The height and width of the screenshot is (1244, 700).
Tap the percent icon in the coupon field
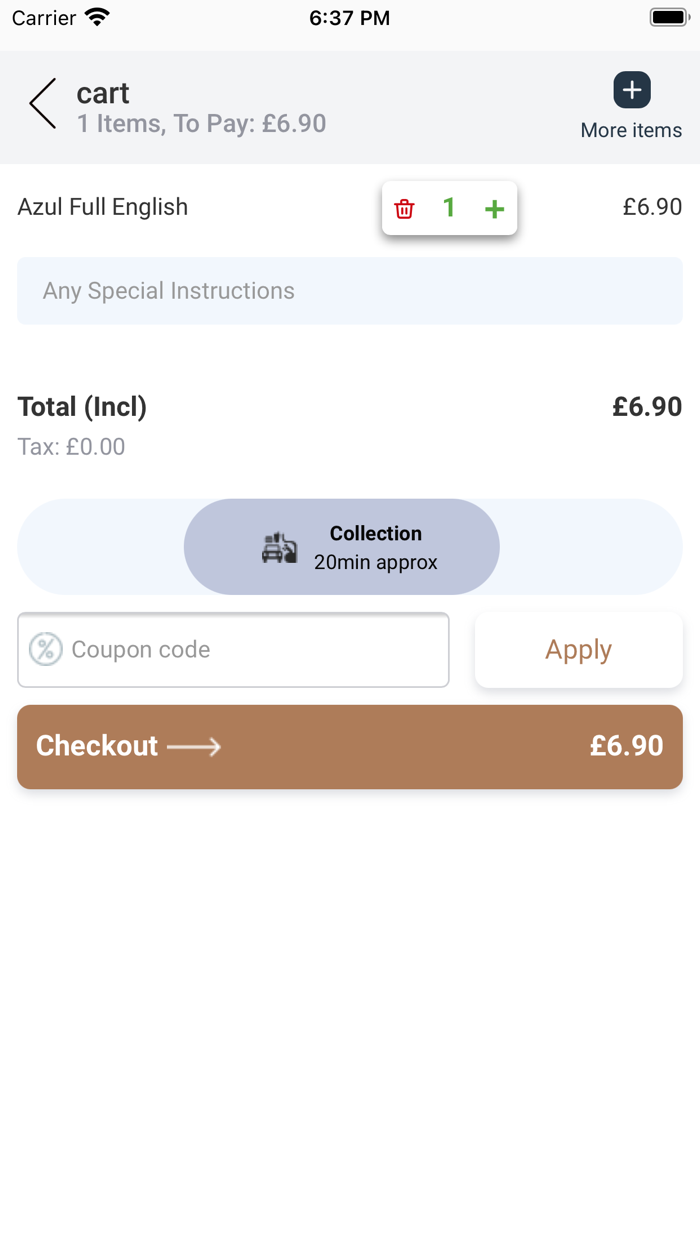click(x=45, y=649)
